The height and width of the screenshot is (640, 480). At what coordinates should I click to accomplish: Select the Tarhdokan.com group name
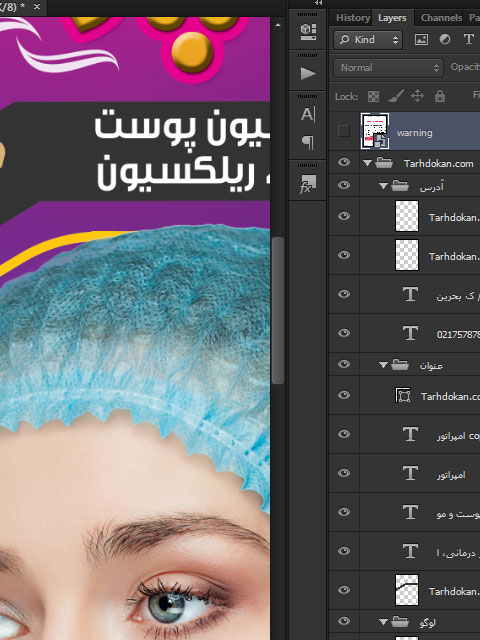tap(438, 164)
